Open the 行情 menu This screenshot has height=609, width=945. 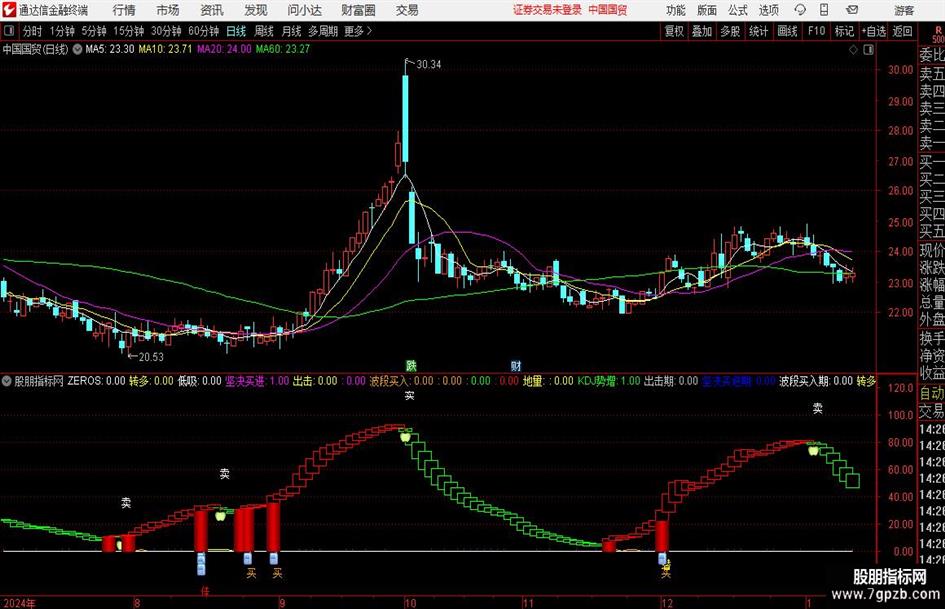(x=124, y=10)
